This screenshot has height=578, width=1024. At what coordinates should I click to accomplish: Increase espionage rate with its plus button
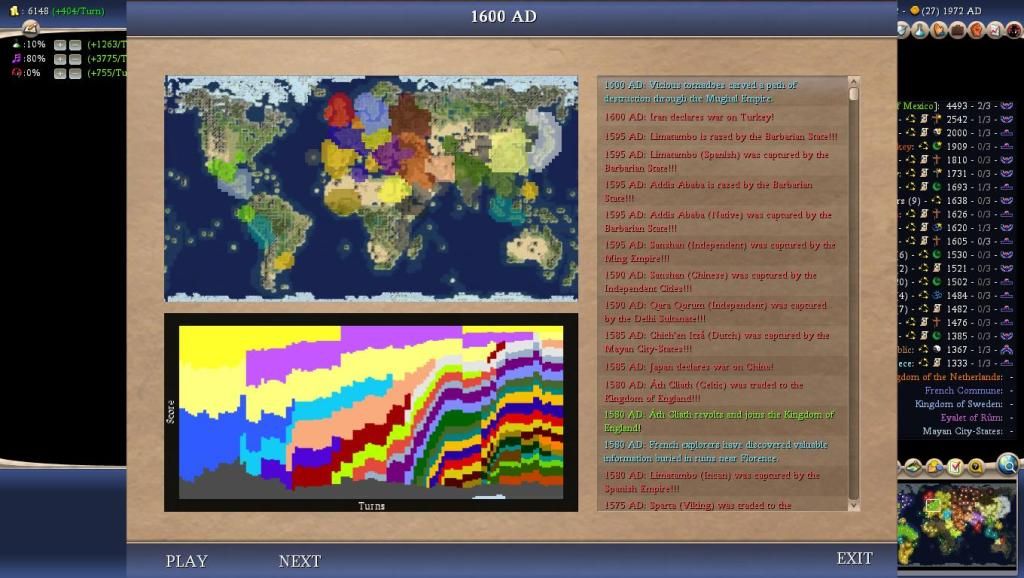[x=60, y=74]
